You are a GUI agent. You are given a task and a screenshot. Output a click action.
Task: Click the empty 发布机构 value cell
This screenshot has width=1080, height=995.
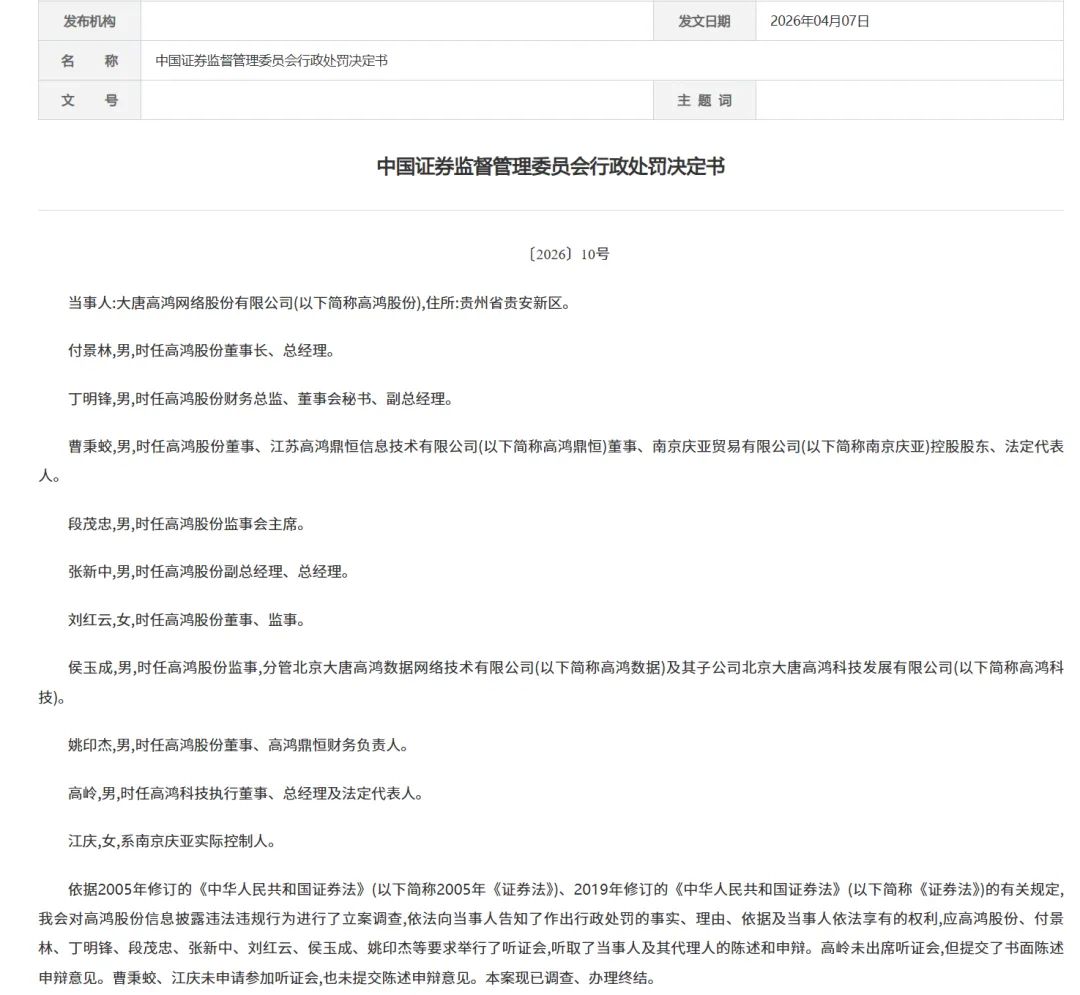pyautogui.click(x=397, y=21)
